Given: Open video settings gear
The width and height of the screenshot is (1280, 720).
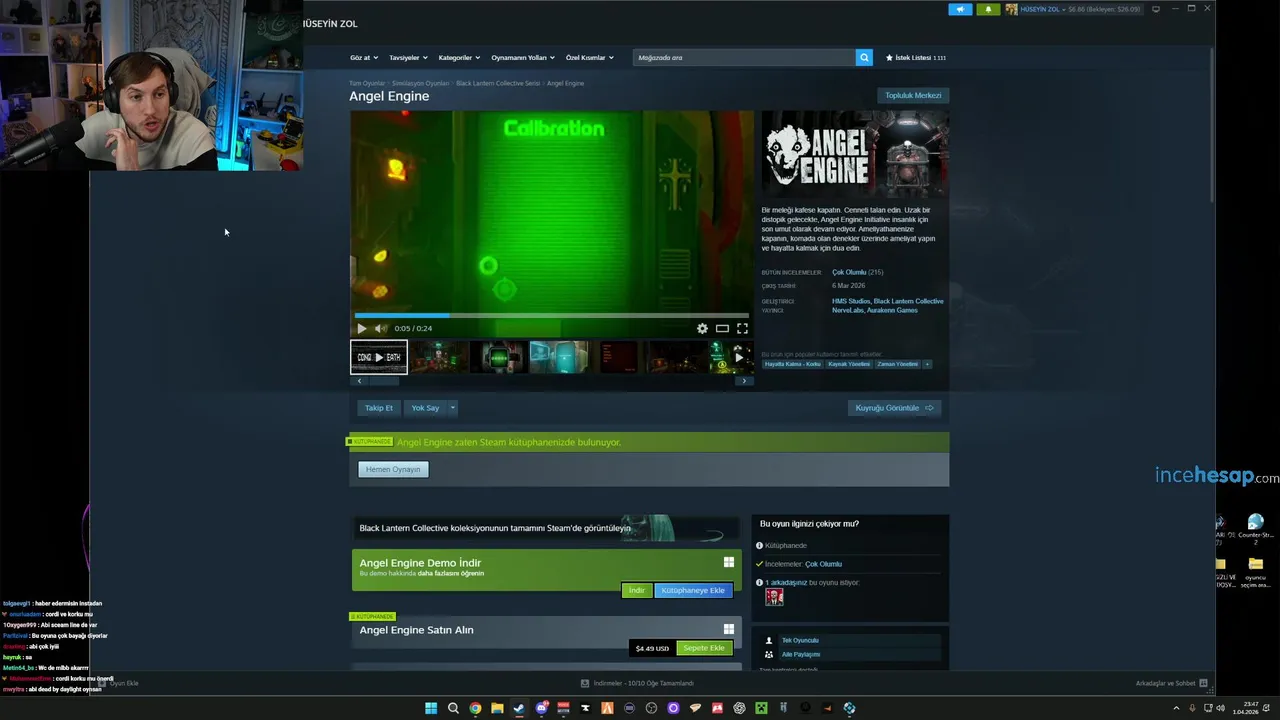Looking at the screenshot, I should 702,328.
